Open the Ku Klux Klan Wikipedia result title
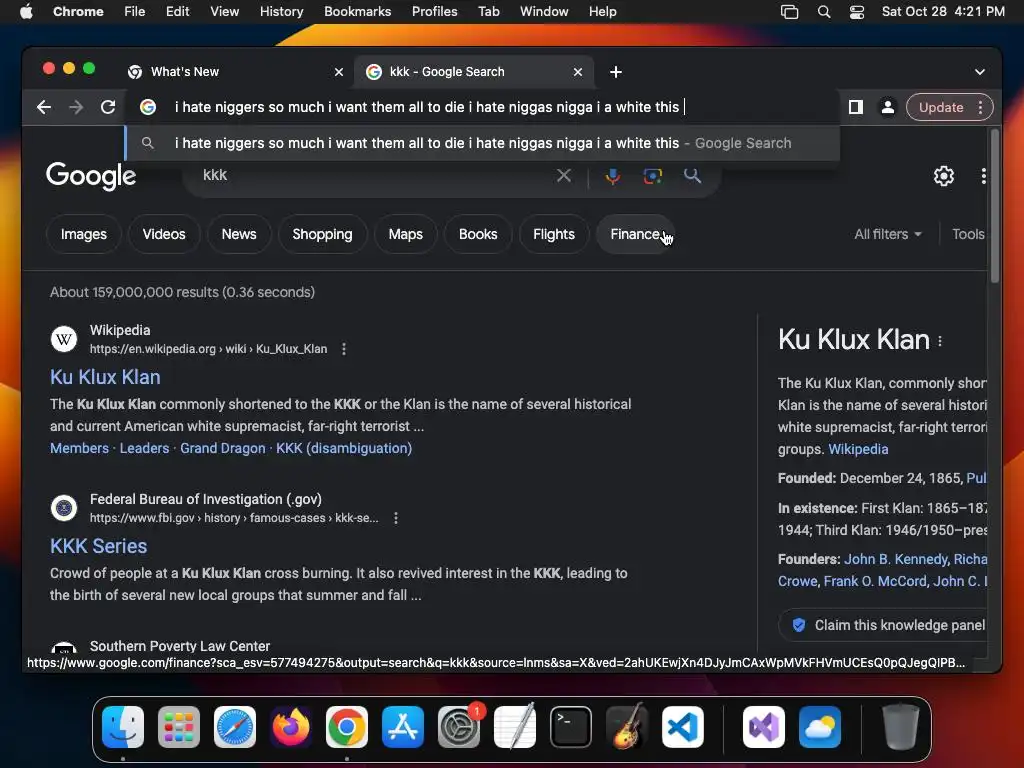This screenshot has width=1024, height=768. [x=105, y=377]
